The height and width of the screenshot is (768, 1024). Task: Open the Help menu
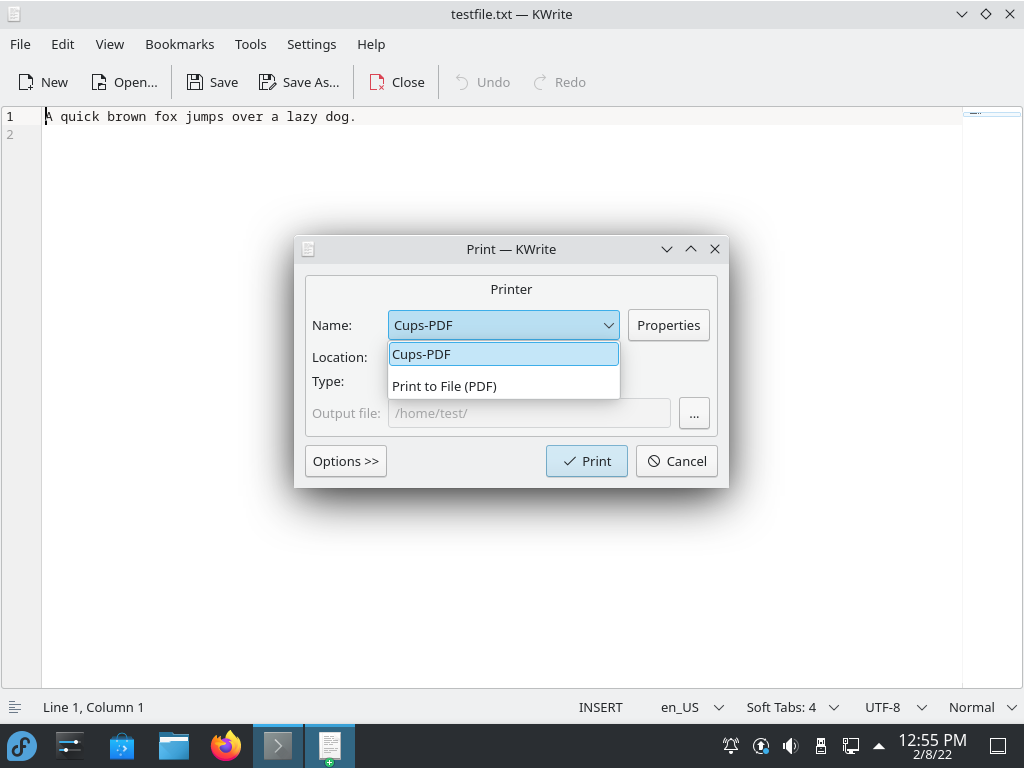click(371, 44)
